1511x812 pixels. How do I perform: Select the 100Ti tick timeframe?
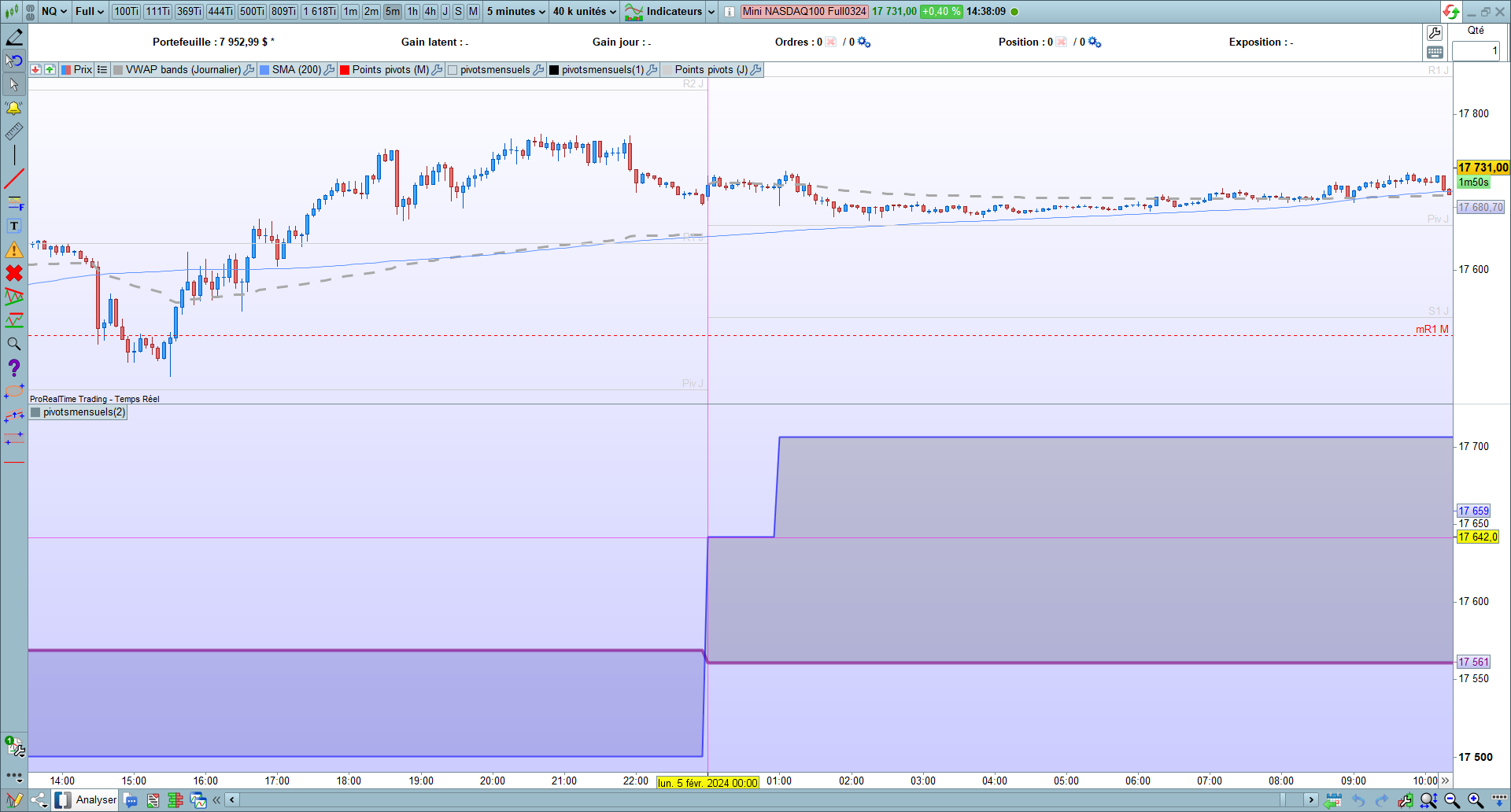coord(126,12)
